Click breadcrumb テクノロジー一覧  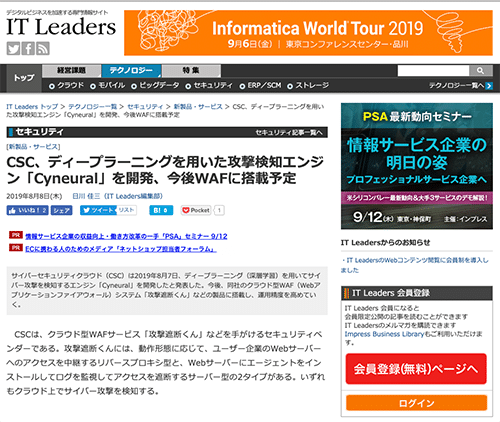tap(93, 107)
